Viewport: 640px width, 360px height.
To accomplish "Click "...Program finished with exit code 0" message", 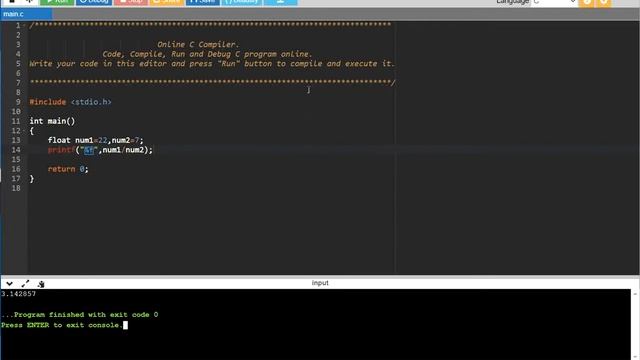I will point(80,315).
